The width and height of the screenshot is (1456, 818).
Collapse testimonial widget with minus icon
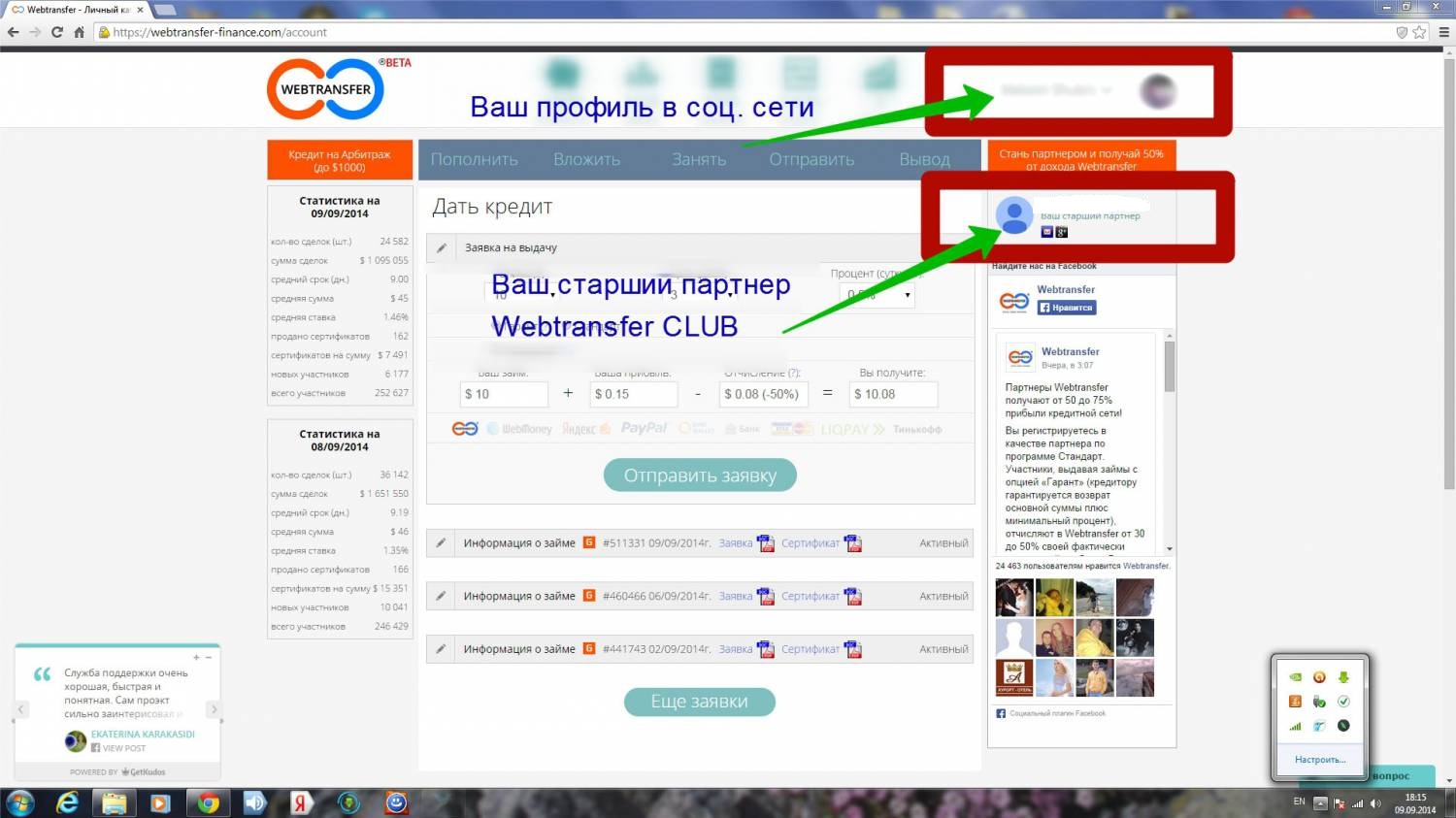208,657
